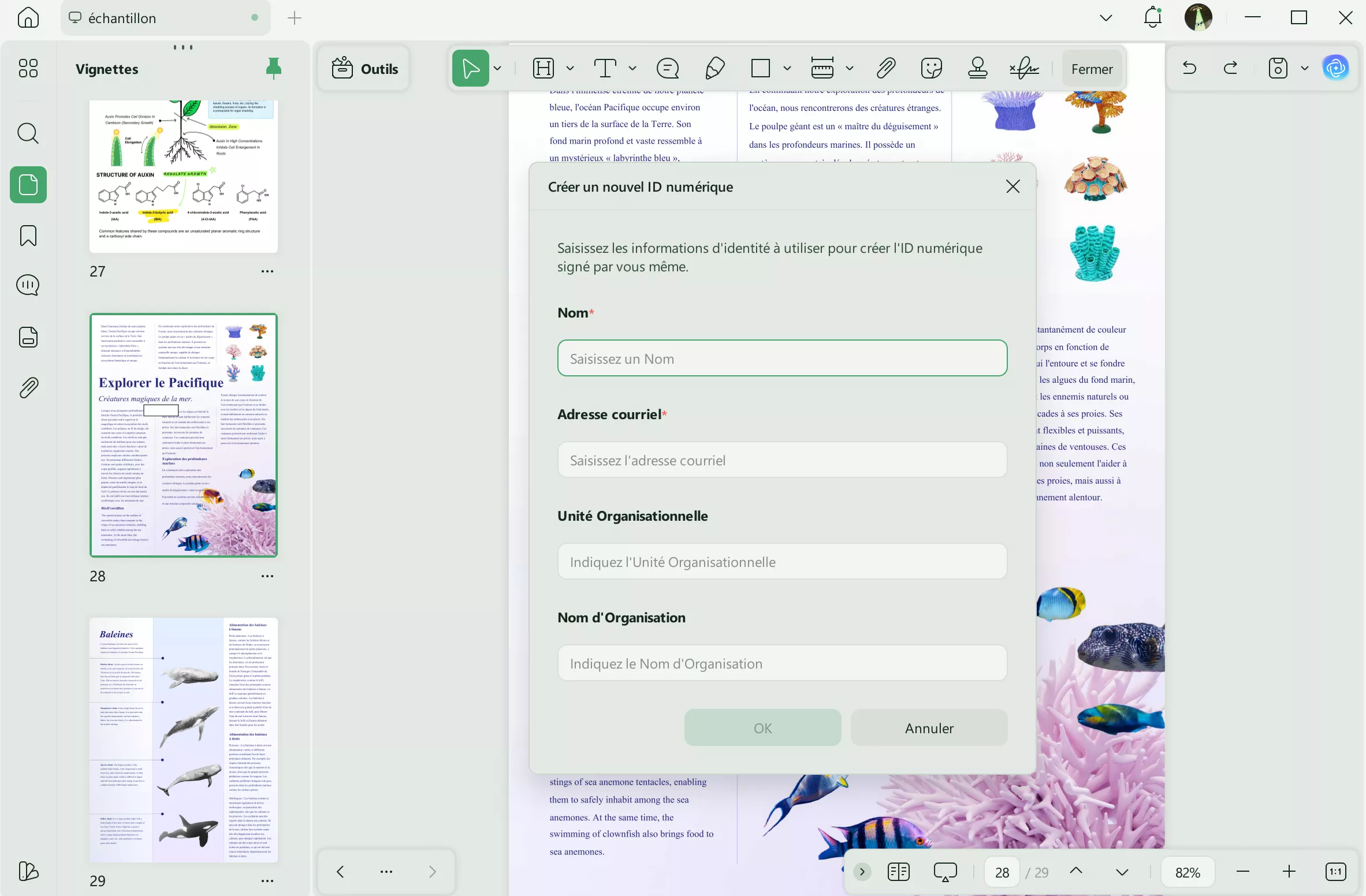
Task: Select the pencil drawing tool
Action: click(x=714, y=69)
